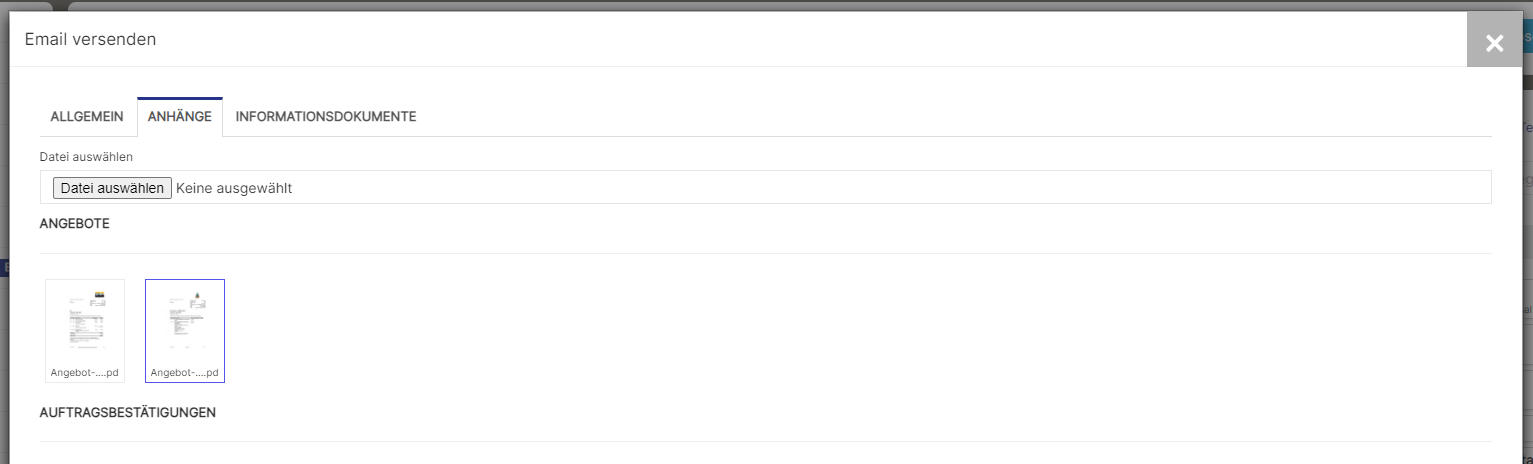Click the AUFTRAGSBESTÄTIGUNGEN section heading

(128, 412)
